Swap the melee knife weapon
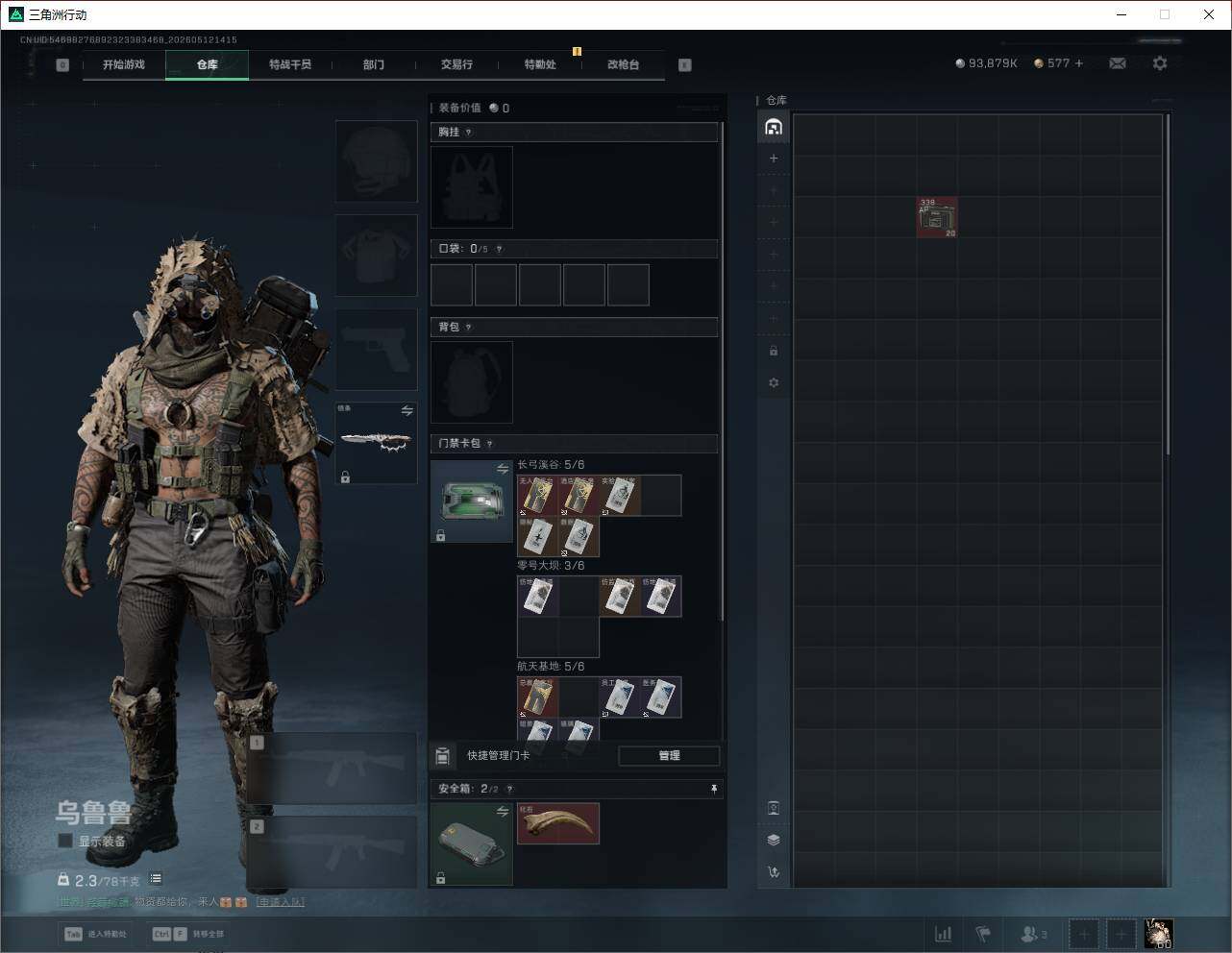 tap(407, 411)
